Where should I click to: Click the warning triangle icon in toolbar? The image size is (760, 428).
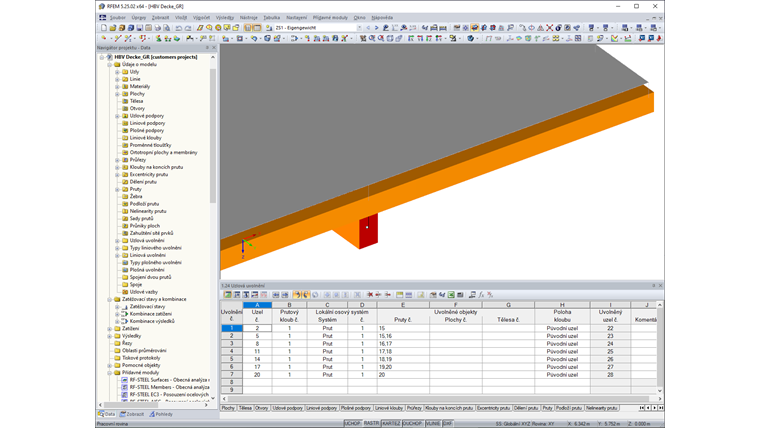540,28
